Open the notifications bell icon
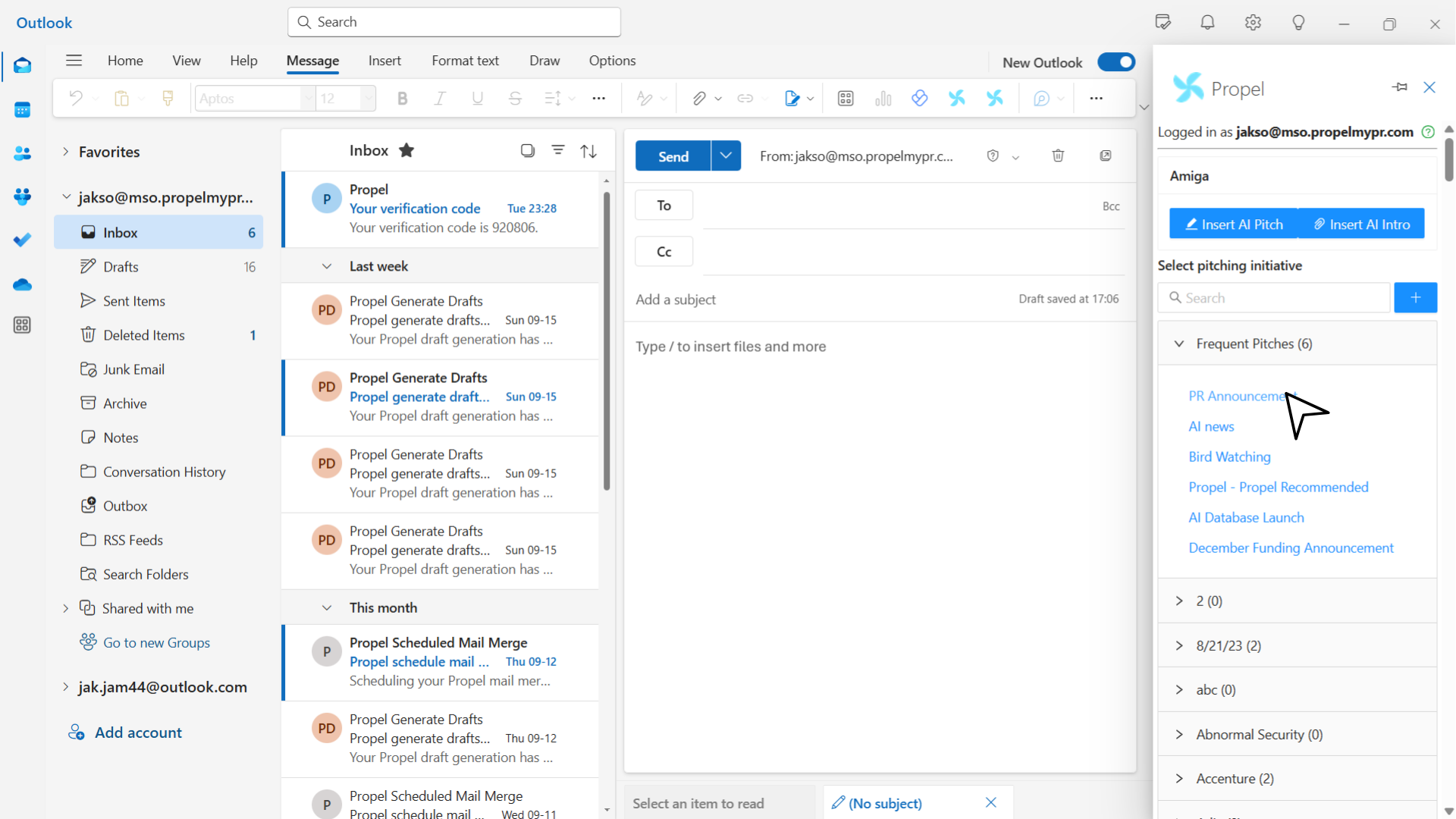 point(1207,23)
